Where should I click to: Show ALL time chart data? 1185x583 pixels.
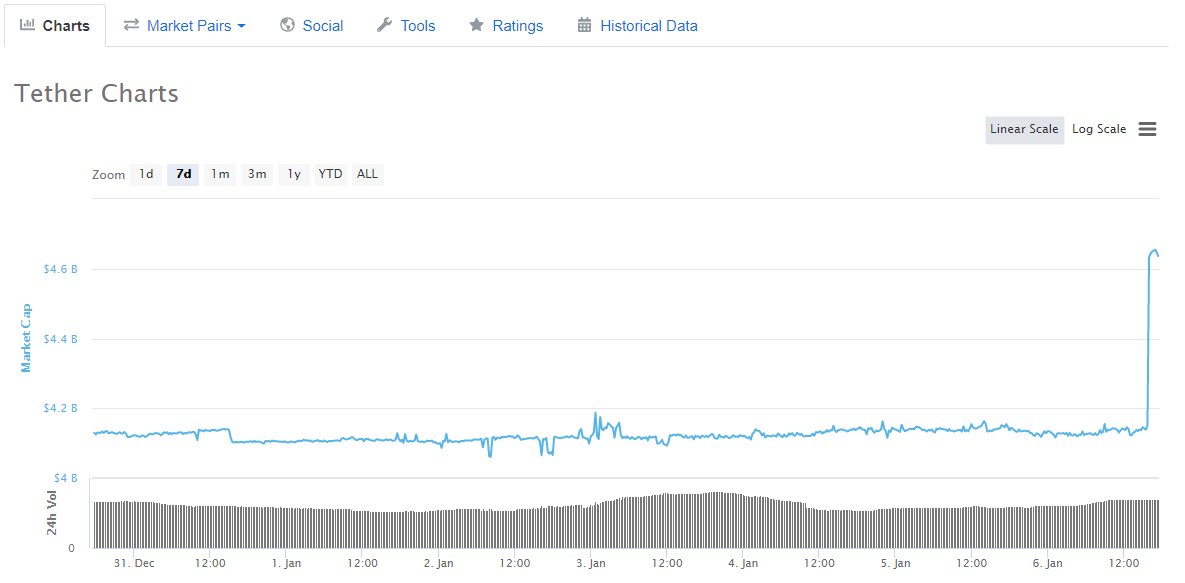pyautogui.click(x=367, y=174)
